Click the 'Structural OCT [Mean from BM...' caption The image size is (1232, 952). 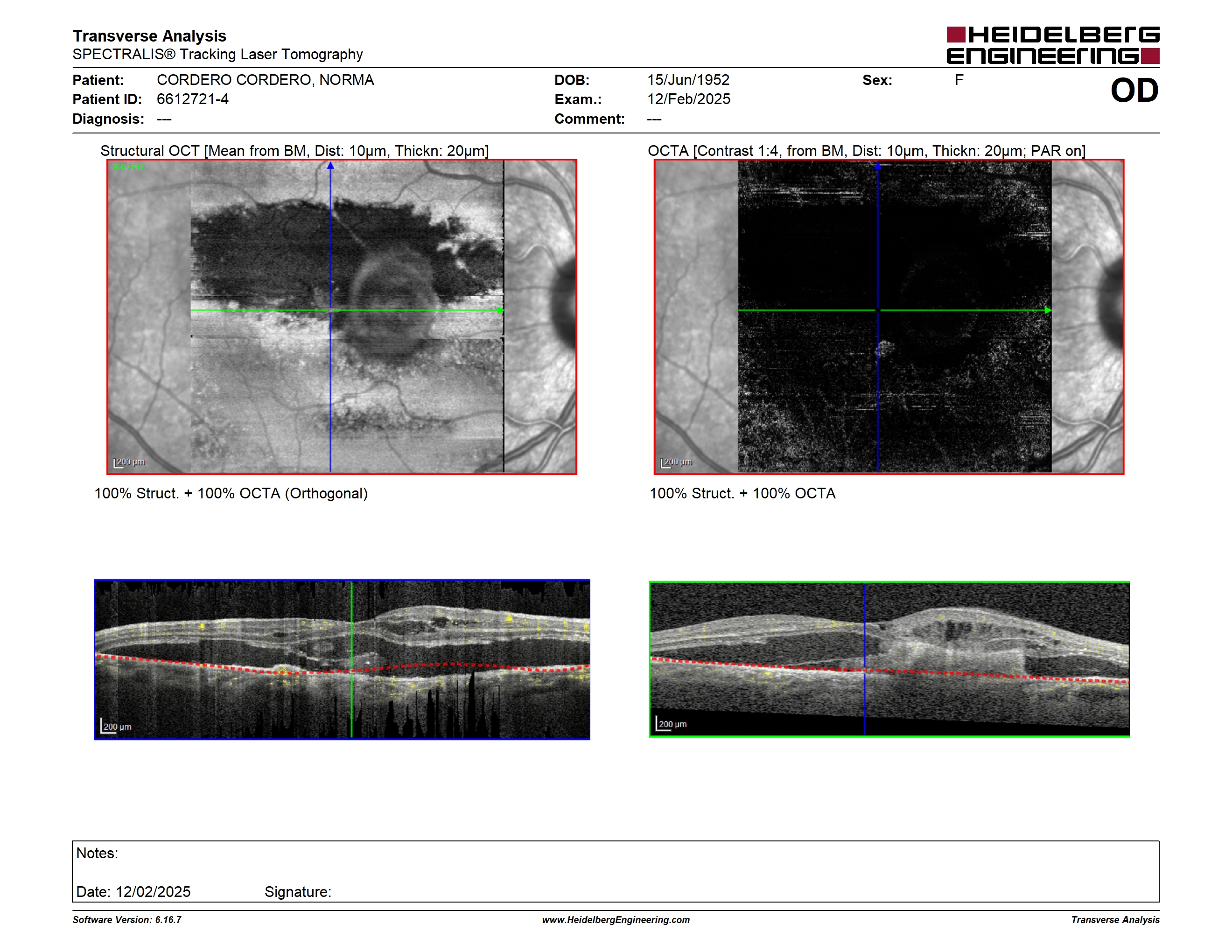(x=294, y=151)
